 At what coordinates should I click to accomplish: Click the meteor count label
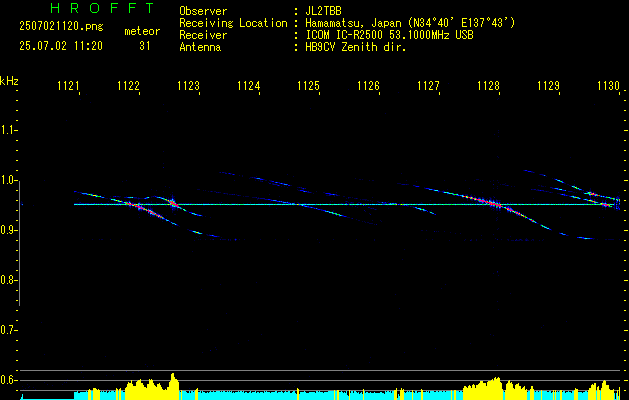point(142,31)
